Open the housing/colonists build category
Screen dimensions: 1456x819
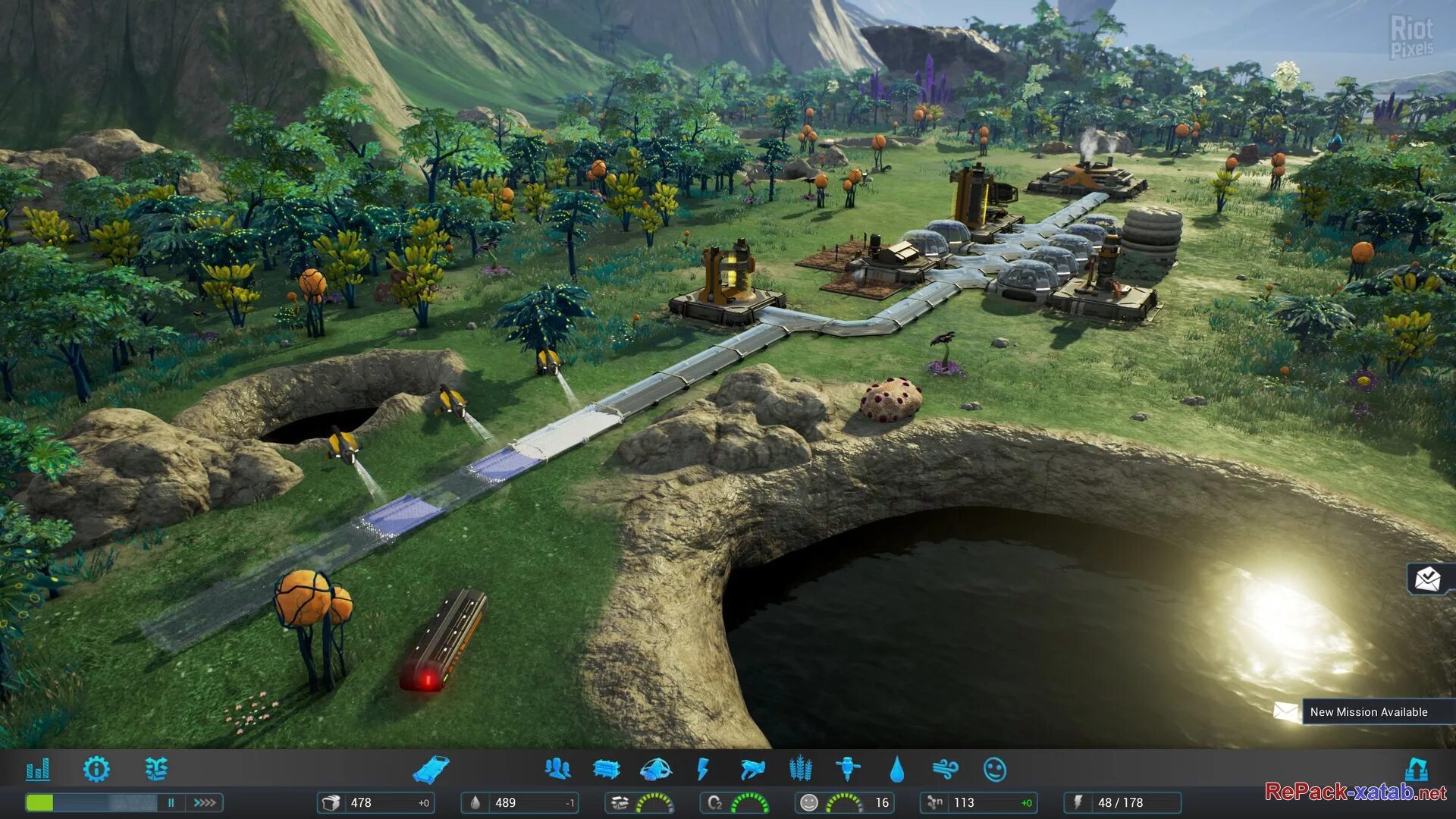click(558, 769)
